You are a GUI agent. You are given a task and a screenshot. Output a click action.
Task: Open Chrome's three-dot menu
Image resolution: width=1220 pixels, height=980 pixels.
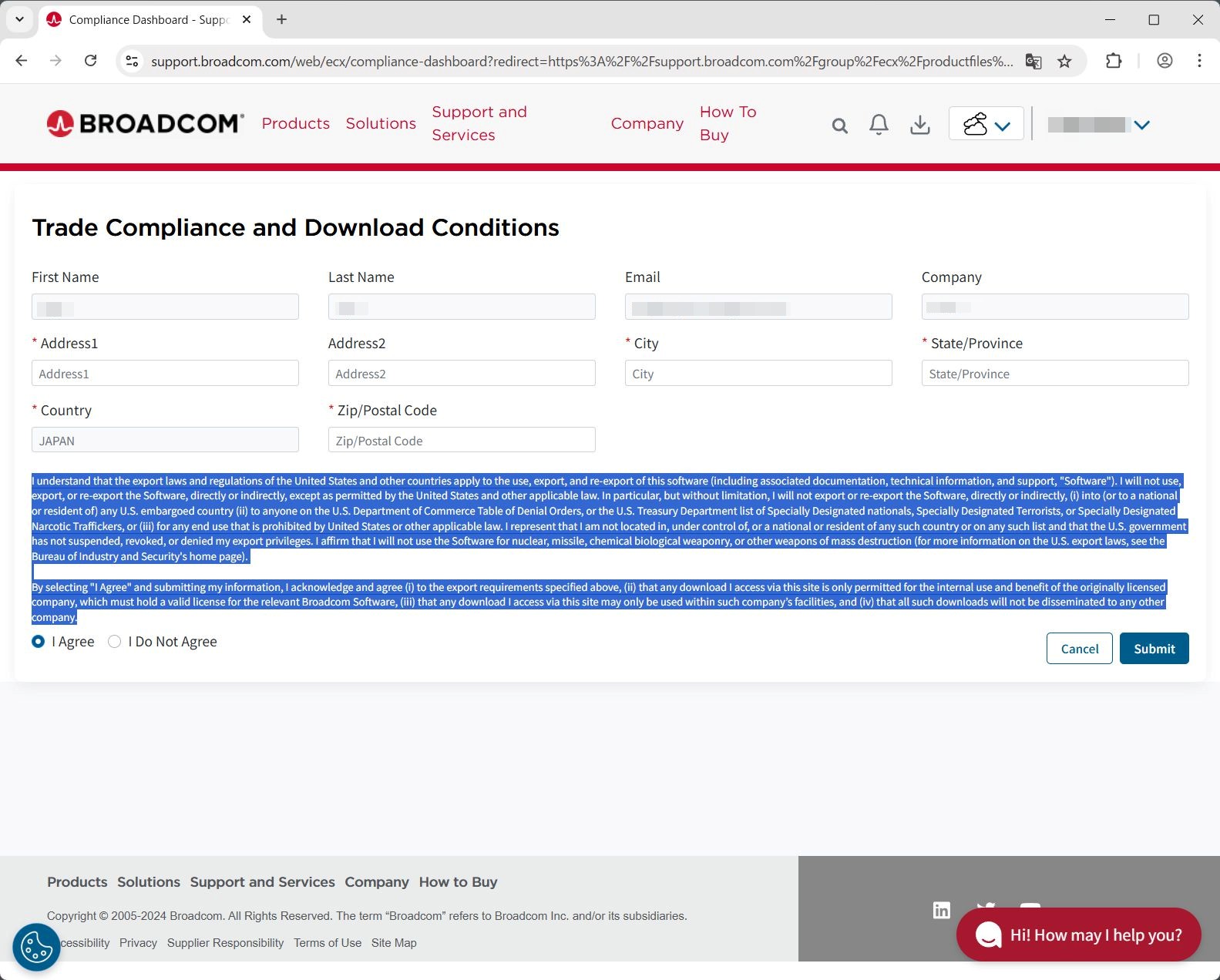(1199, 61)
